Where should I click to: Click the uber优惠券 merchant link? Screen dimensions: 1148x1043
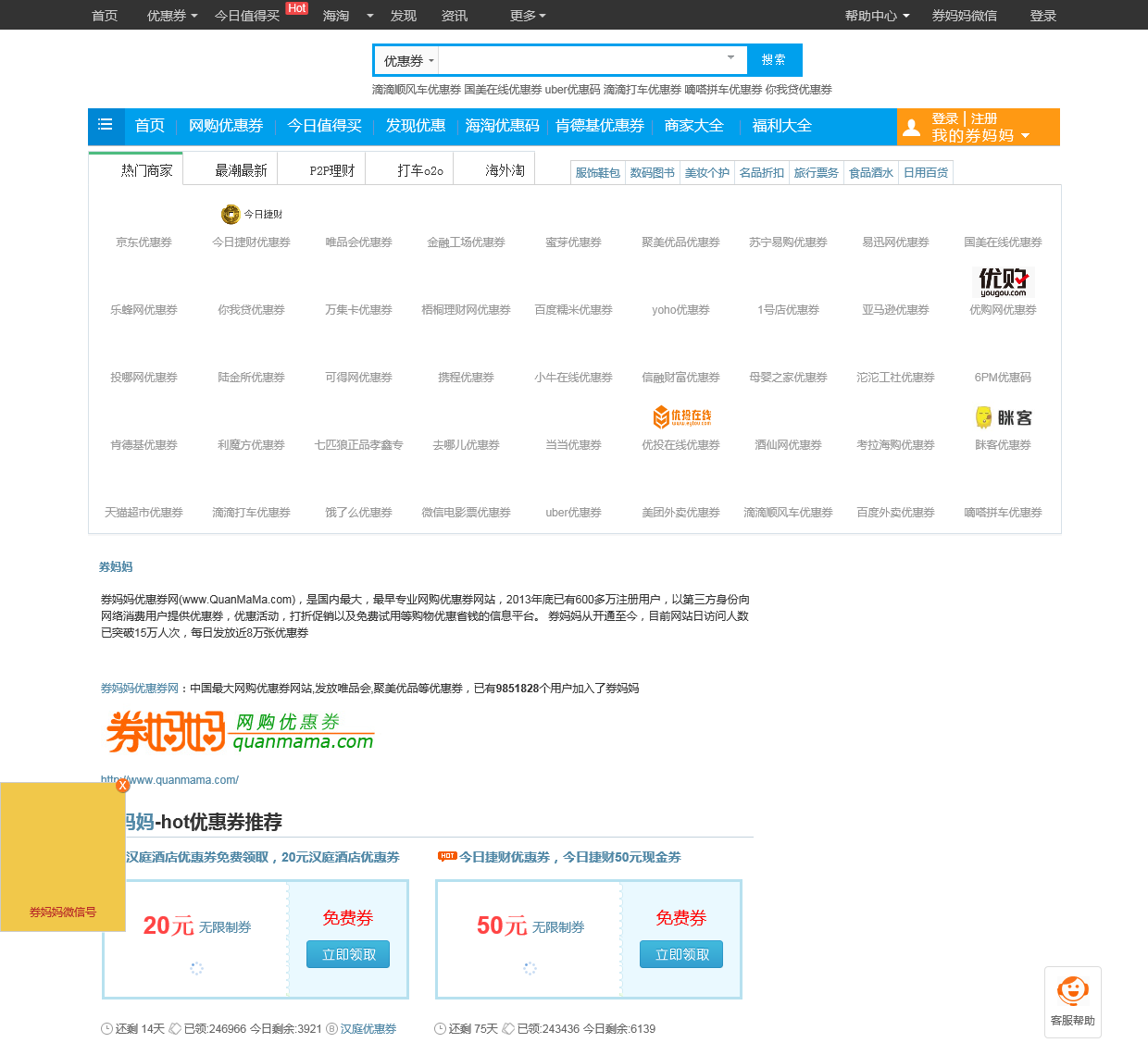click(573, 513)
